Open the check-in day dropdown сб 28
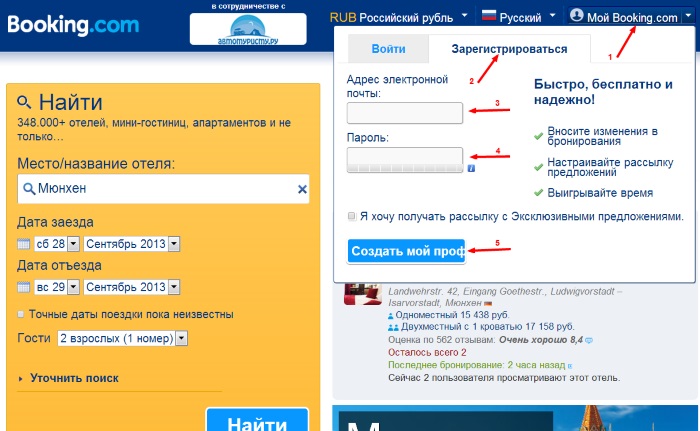Viewport: 700px width, 431px height. (57, 244)
